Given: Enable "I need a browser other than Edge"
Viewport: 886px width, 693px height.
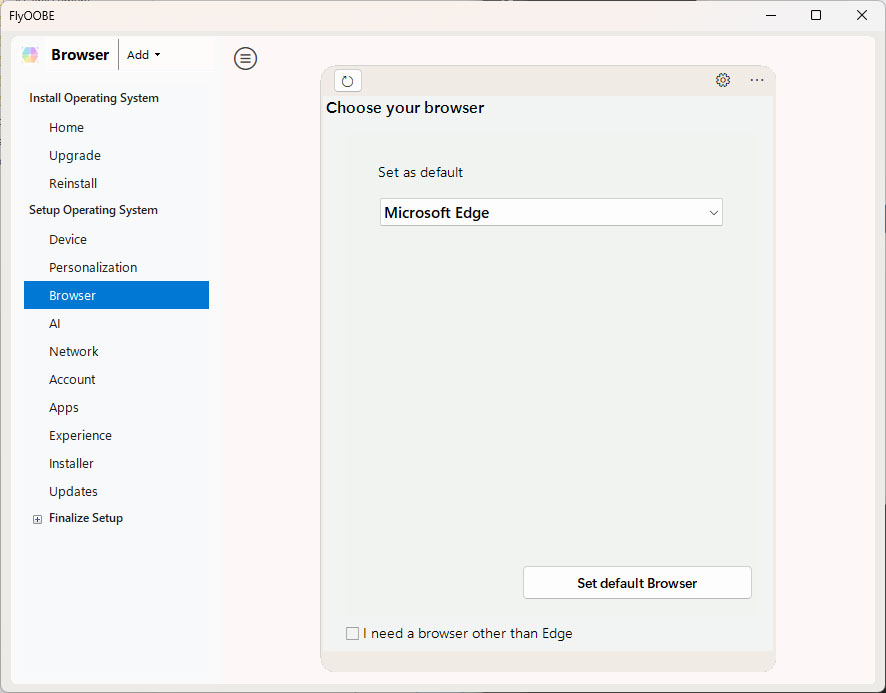Looking at the screenshot, I should 352,633.
